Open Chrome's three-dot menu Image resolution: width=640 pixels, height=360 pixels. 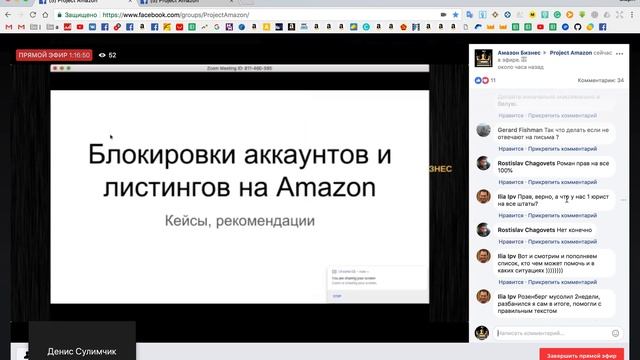pos(632,15)
